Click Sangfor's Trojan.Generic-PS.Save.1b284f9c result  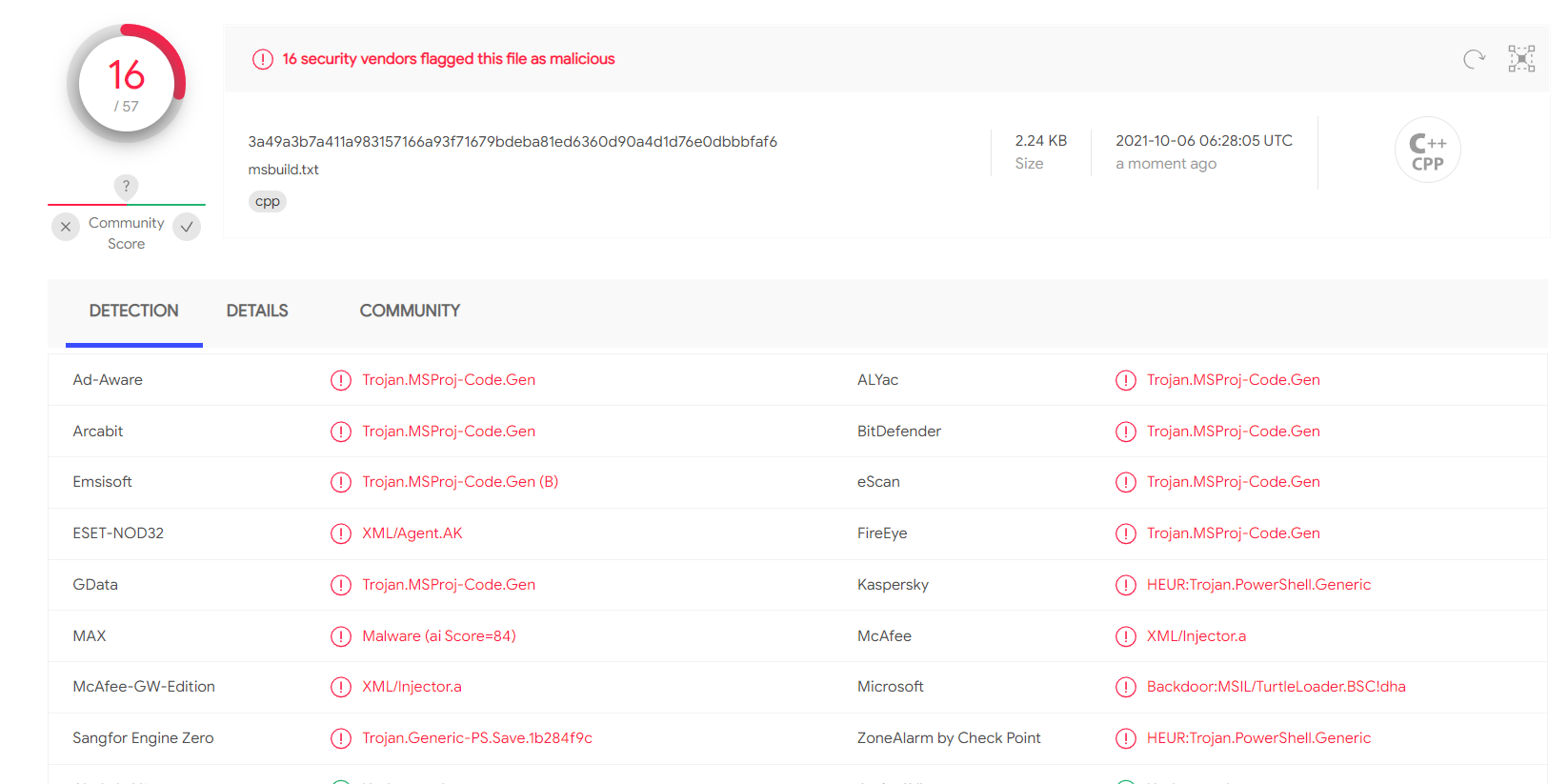click(x=477, y=738)
